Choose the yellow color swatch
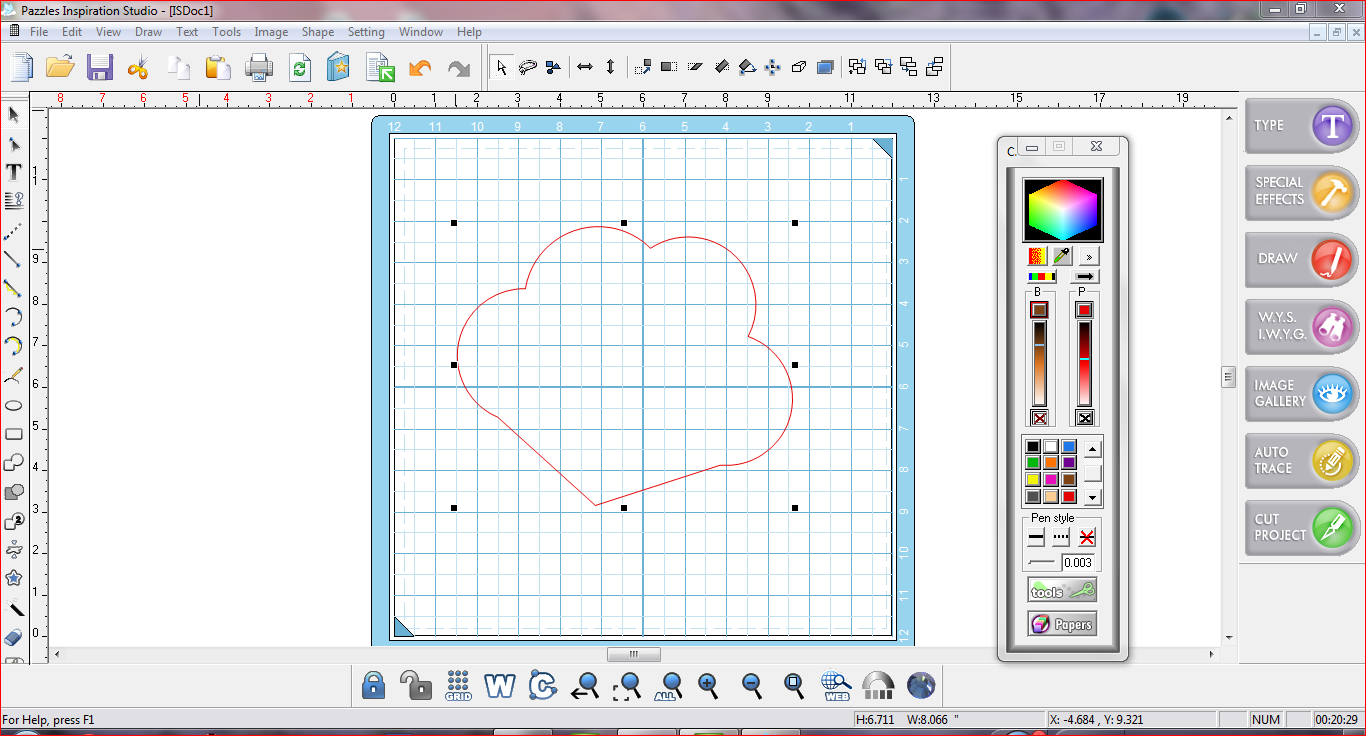1366x736 pixels. [x=1033, y=480]
